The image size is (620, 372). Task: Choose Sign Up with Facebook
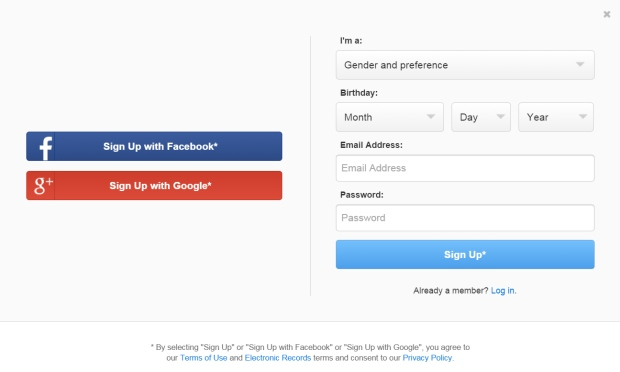(x=154, y=146)
